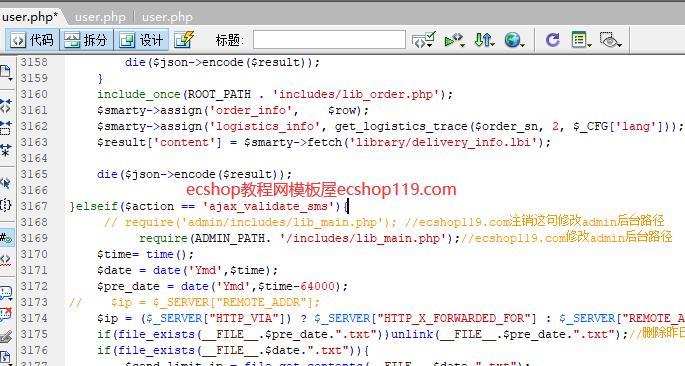The image size is (685, 366).
Task: Switch to Split view (拆分)
Action: tap(86, 40)
